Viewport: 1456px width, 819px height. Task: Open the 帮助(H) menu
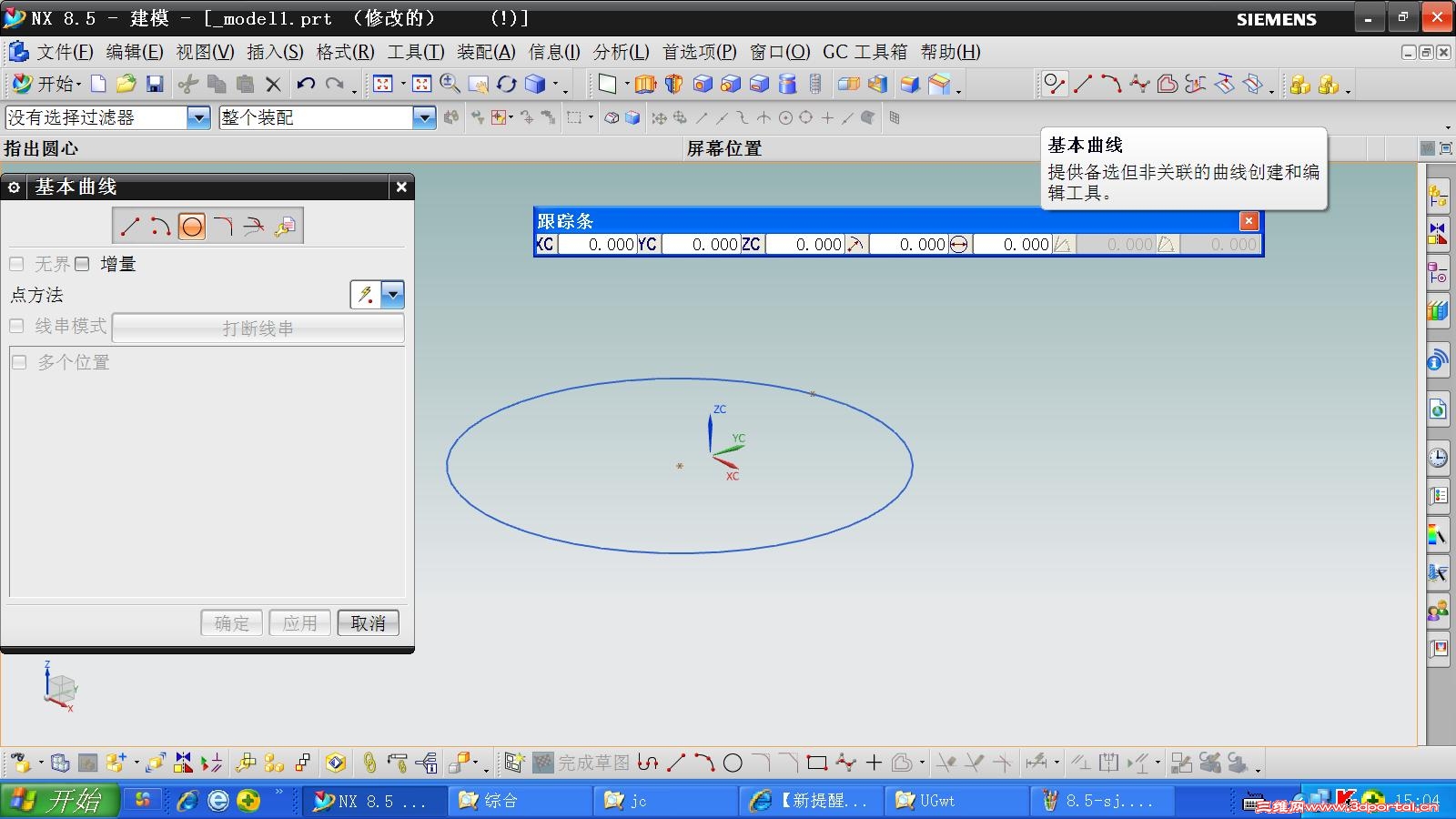pyautogui.click(x=951, y=52)
